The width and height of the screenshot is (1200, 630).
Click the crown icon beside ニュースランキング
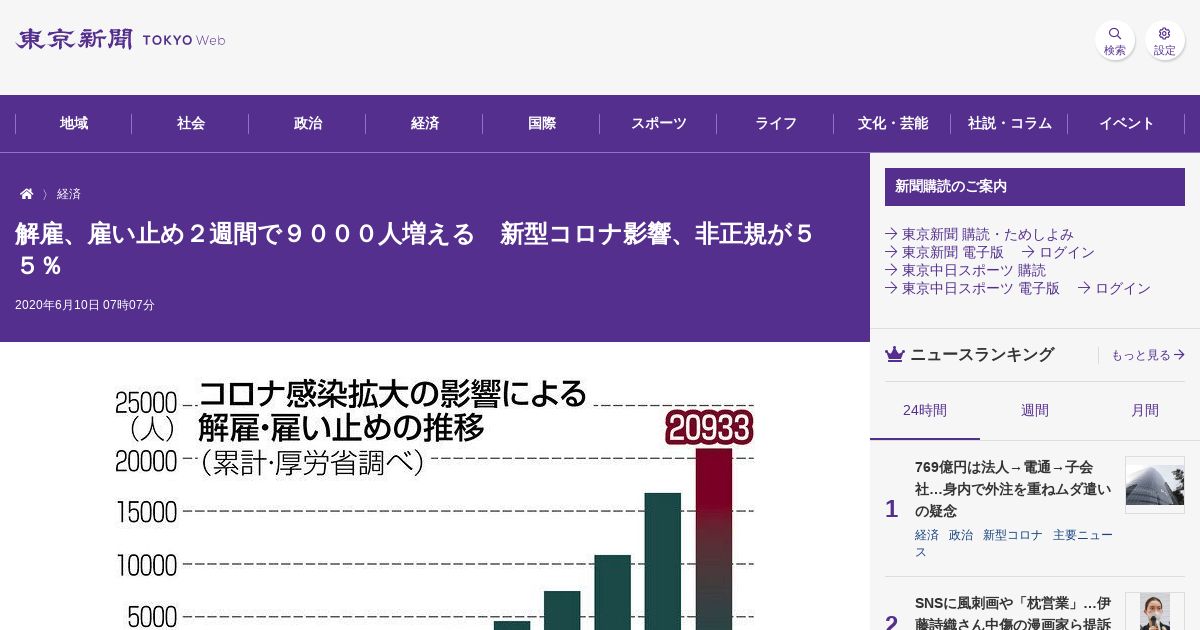click(895, 354)
